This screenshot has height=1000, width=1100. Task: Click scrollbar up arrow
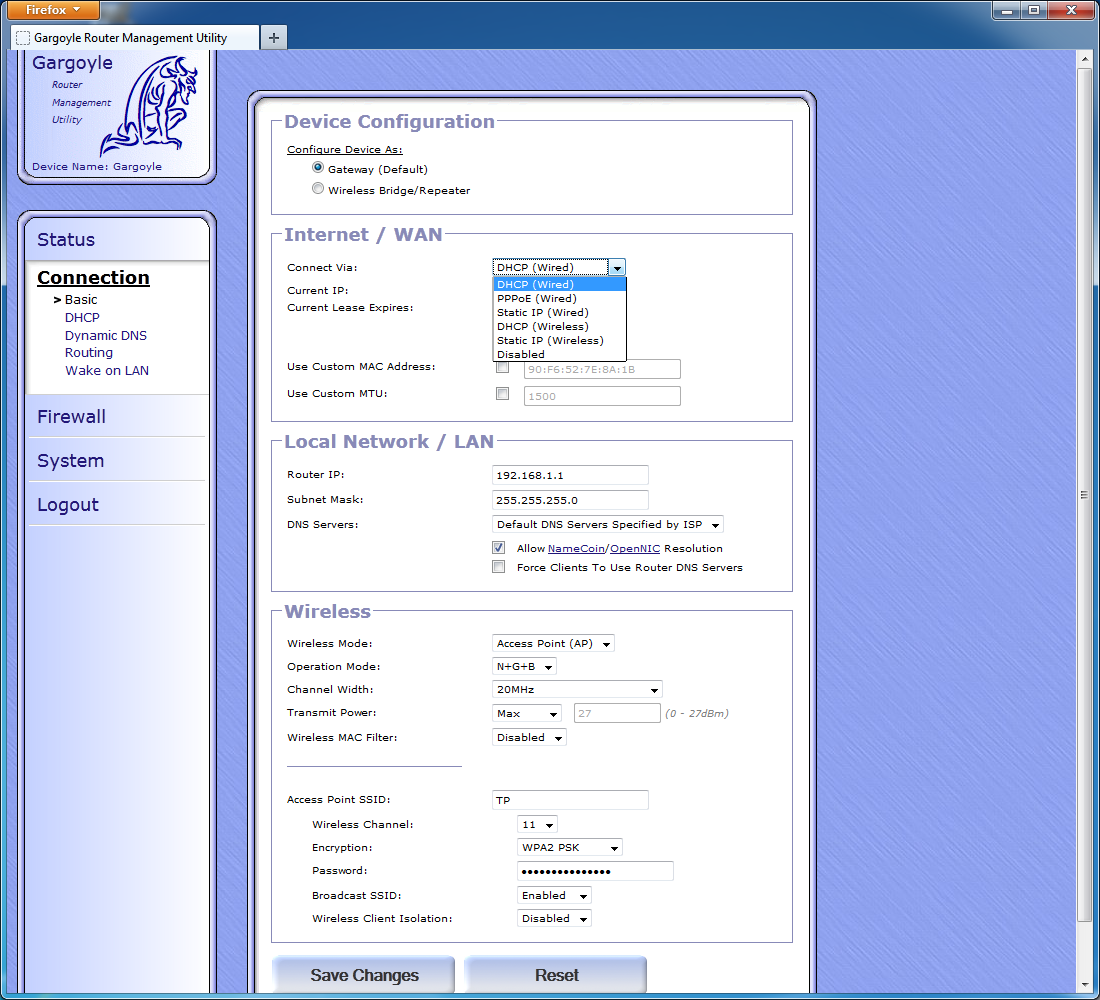tap(1084, 59)
